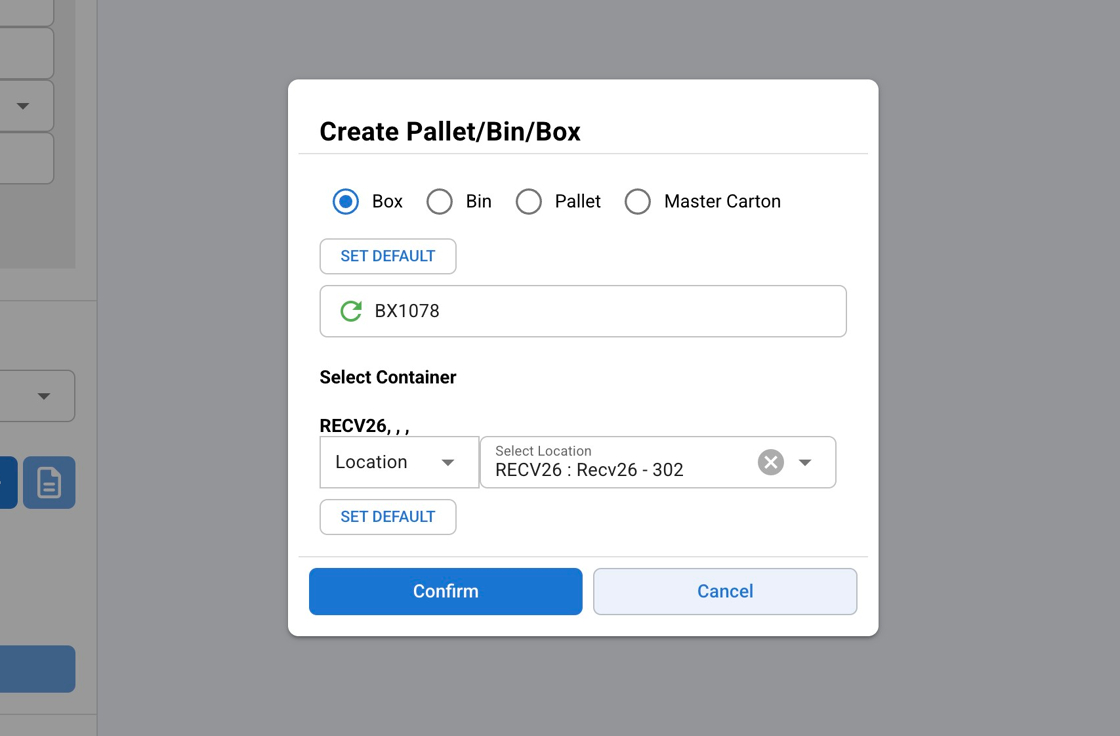Select the Master Carton radio button
This screenshot has height=736, width=1120.
tap(638, 201)
